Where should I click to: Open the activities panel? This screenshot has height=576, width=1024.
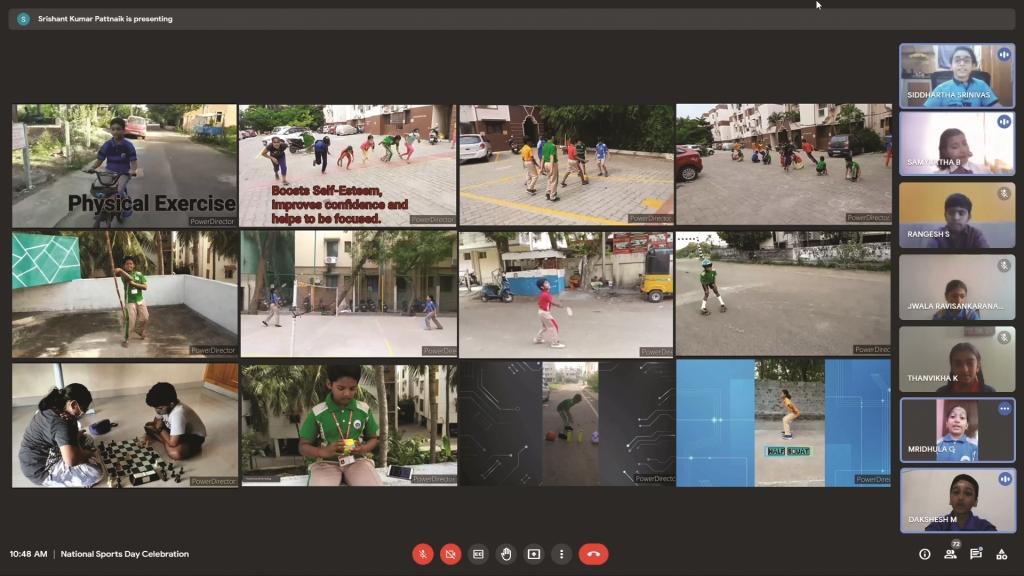[x=1002, y=554]
